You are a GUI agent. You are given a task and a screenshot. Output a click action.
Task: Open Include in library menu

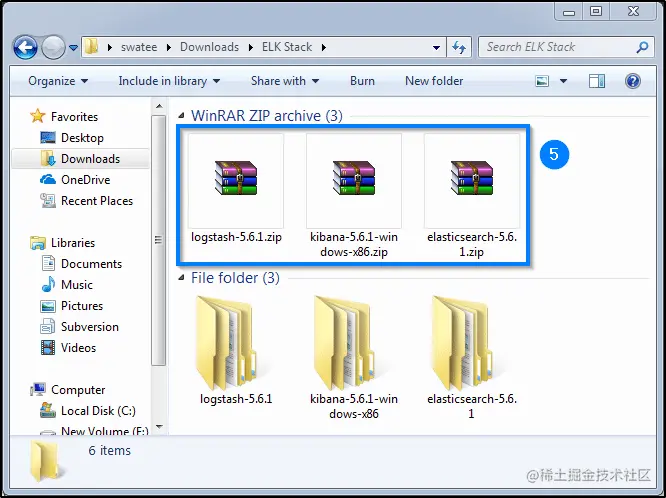pyautogui.click(x=169, y=81)
